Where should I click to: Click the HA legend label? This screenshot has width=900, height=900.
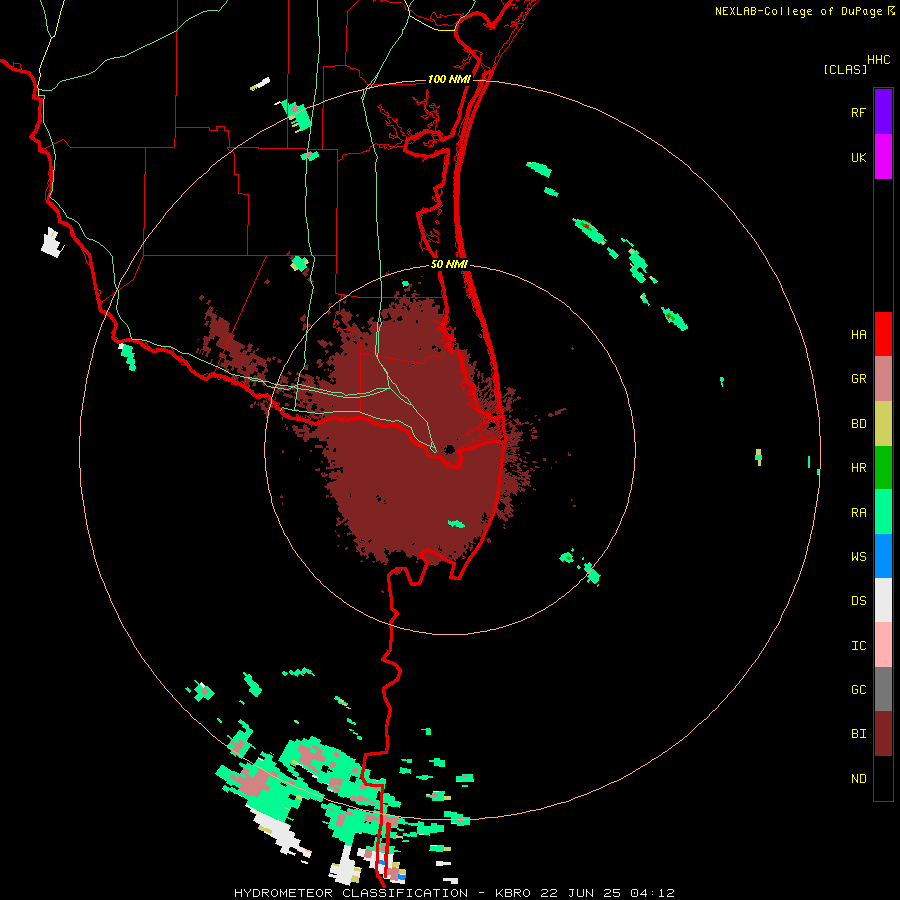(859, 335)
